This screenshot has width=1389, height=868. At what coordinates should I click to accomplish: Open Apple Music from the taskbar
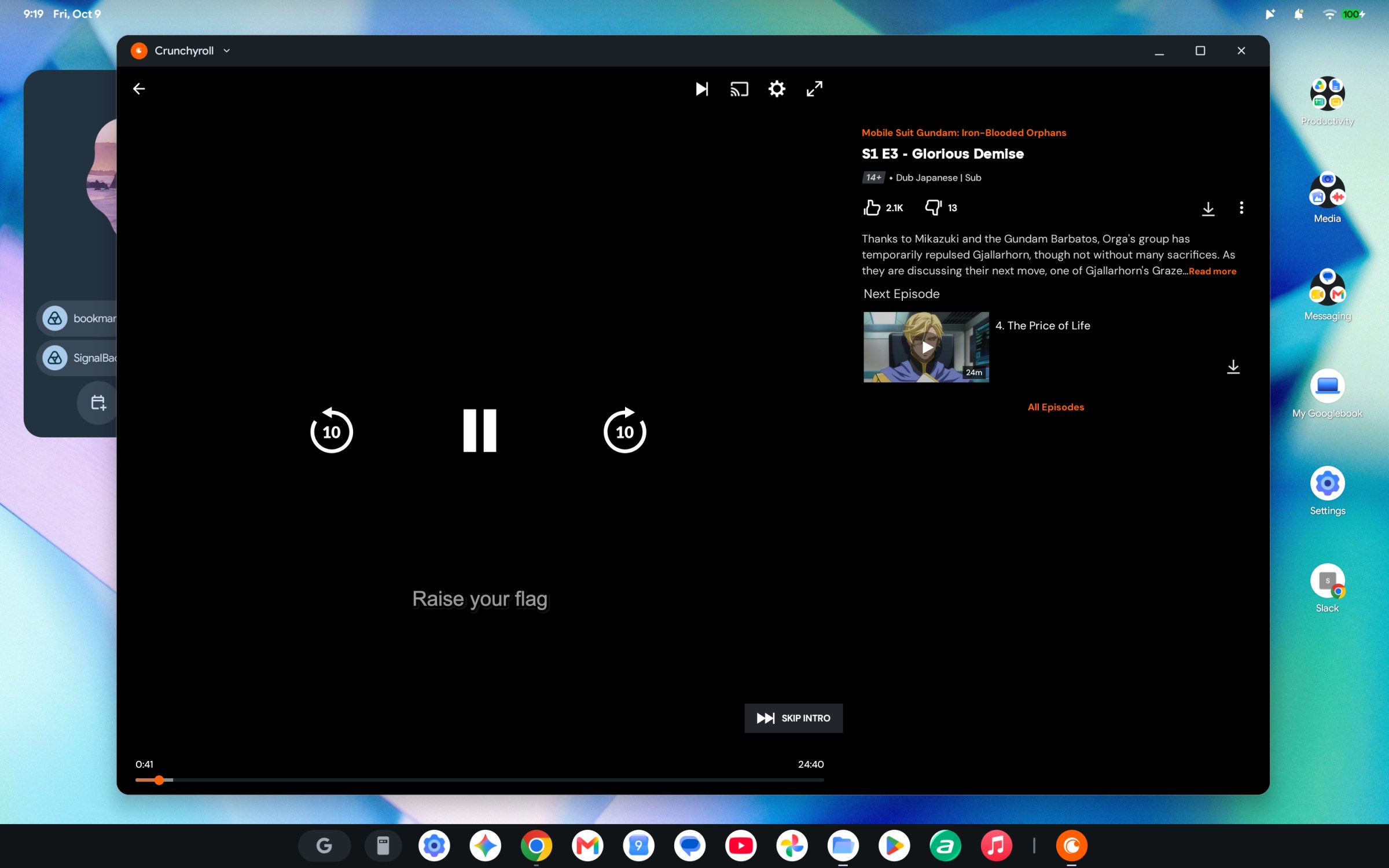tap(996, 845)
